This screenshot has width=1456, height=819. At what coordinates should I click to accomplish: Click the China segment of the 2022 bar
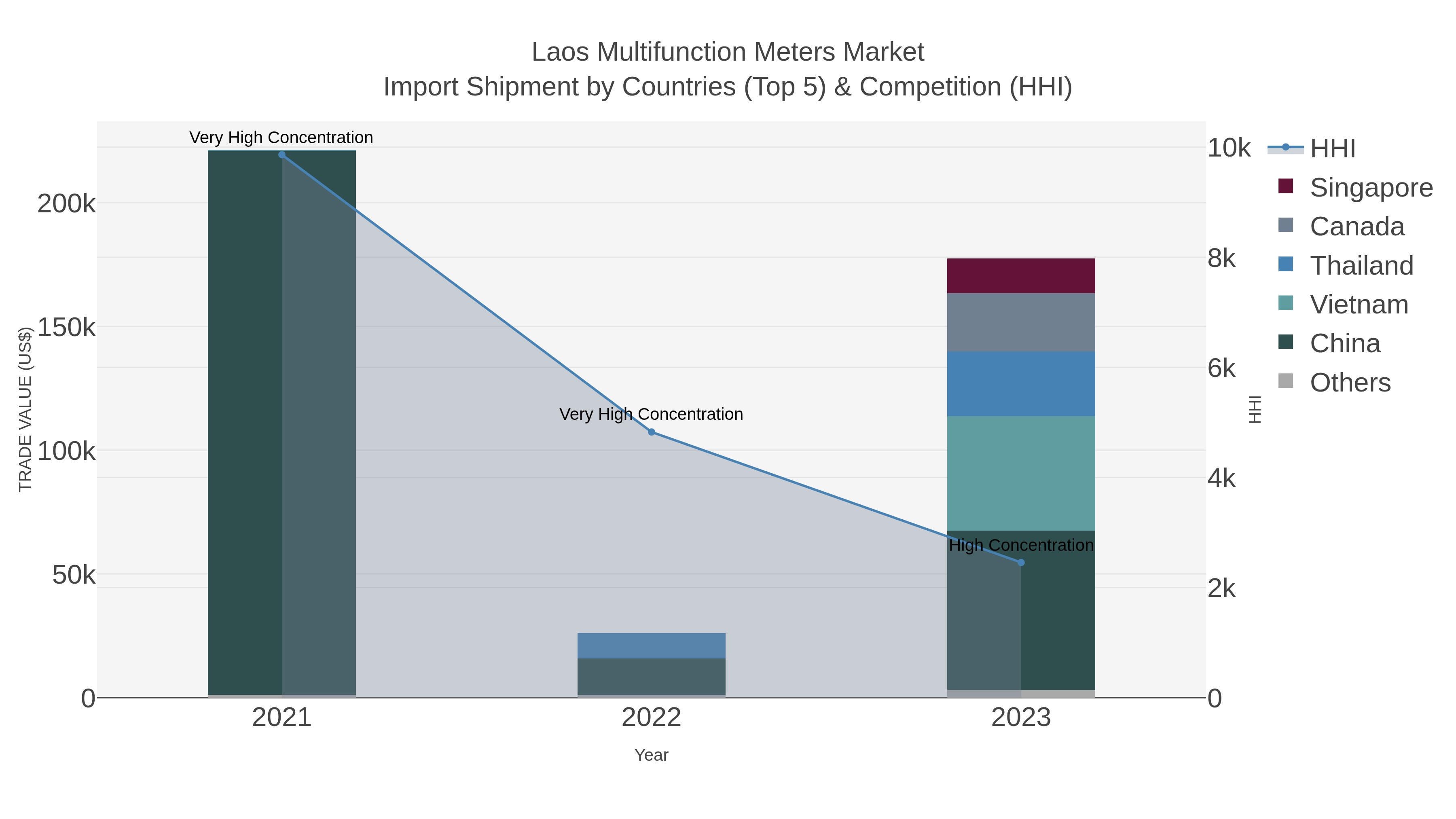pyautogui.click(x=651, y=677)
